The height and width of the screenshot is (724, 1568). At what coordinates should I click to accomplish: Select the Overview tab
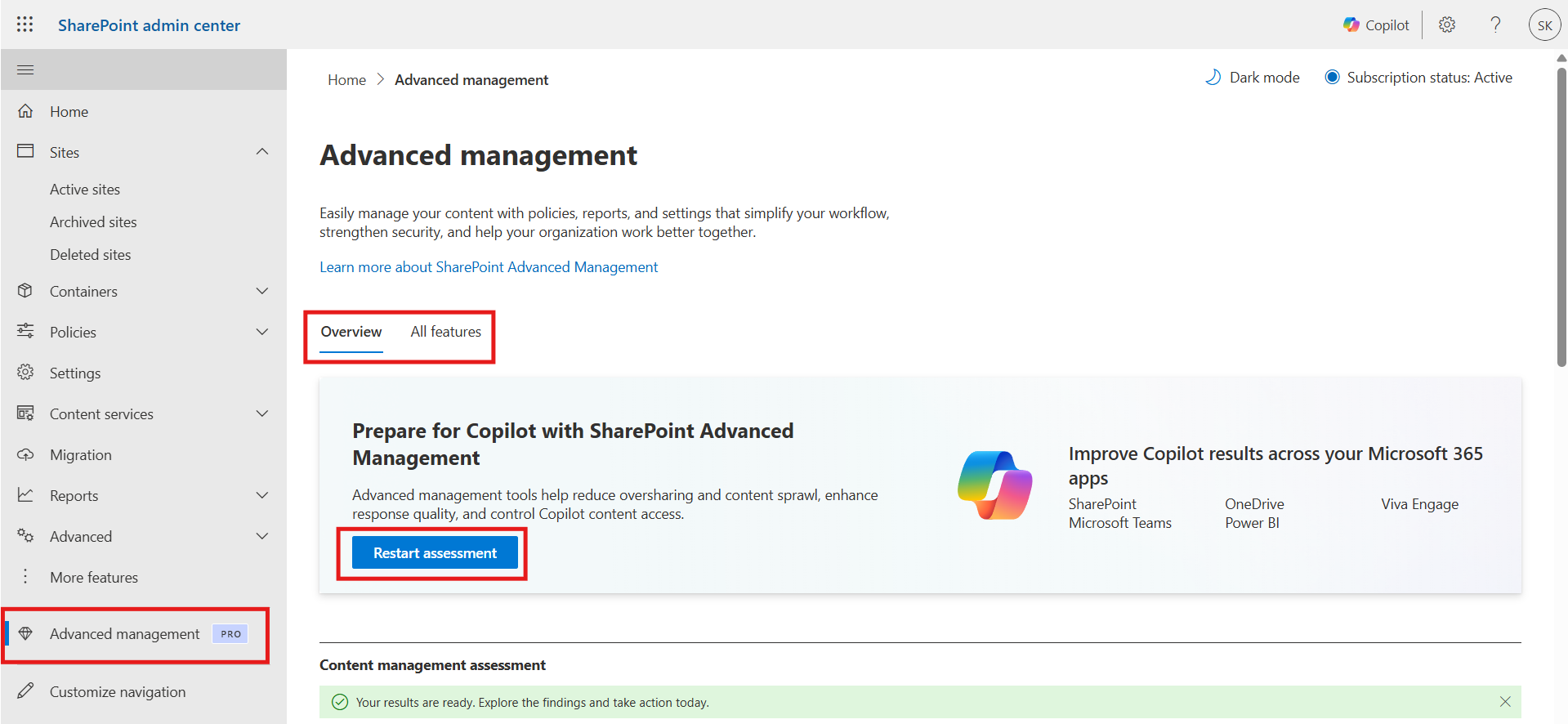(351, 332)
